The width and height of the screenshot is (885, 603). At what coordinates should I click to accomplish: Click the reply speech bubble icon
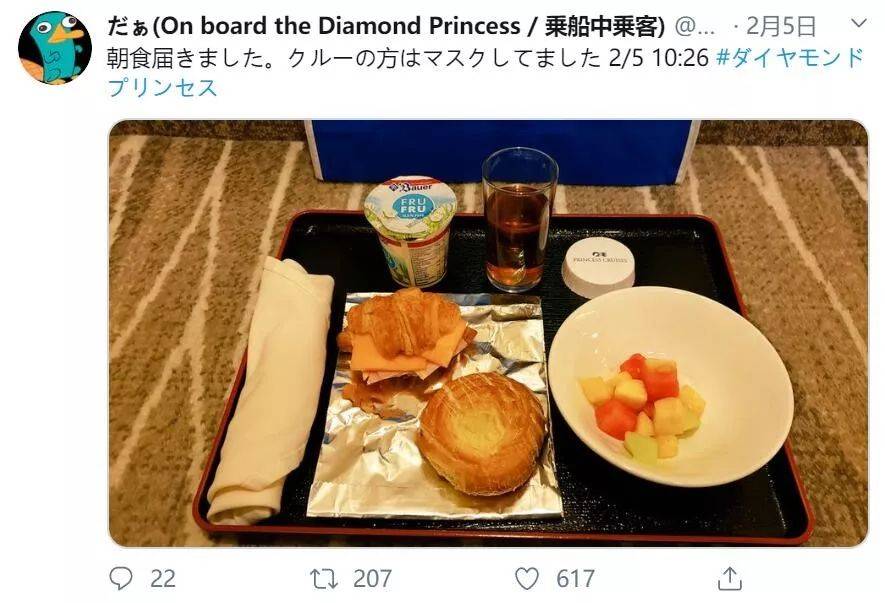[121, 578]
